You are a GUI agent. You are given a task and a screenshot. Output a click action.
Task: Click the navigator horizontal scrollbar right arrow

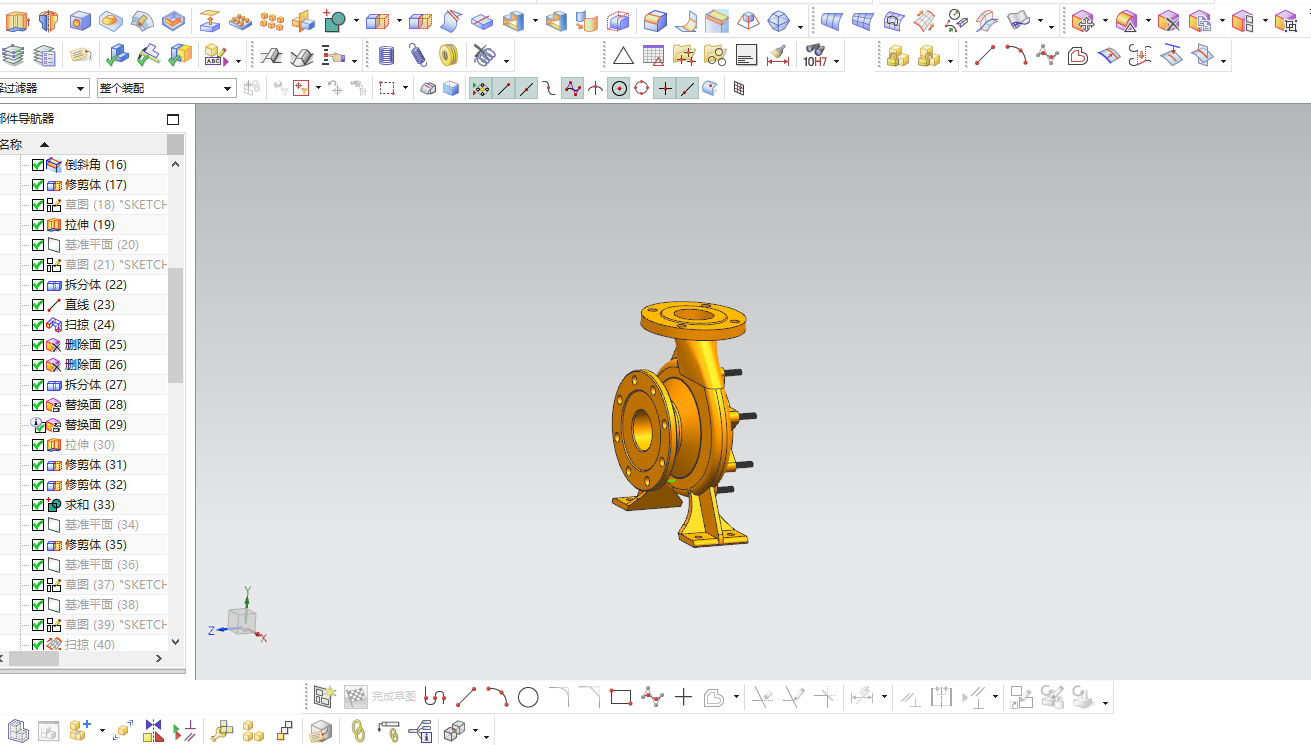pos(159,659)
